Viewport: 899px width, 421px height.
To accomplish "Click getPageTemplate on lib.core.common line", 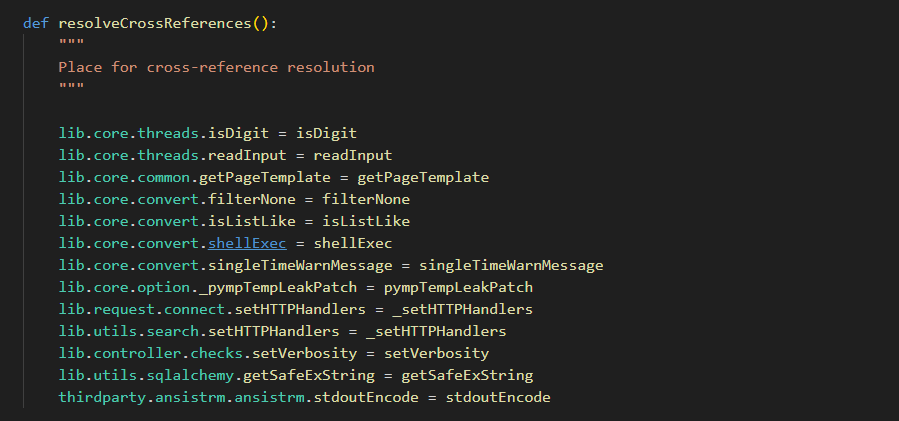I will [x=265, y=177].
